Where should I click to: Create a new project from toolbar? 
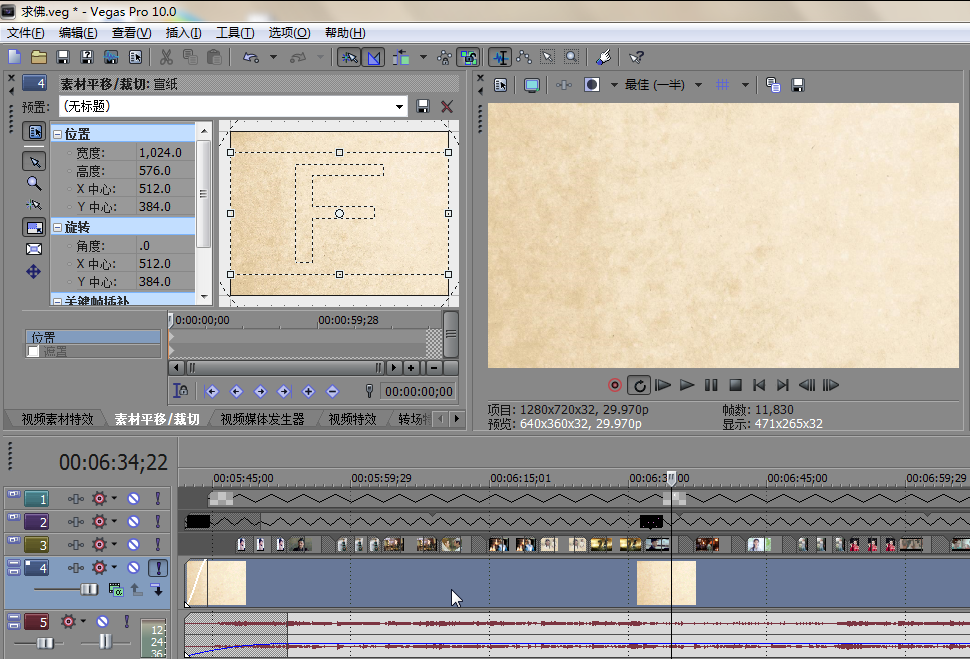(14, 58)
